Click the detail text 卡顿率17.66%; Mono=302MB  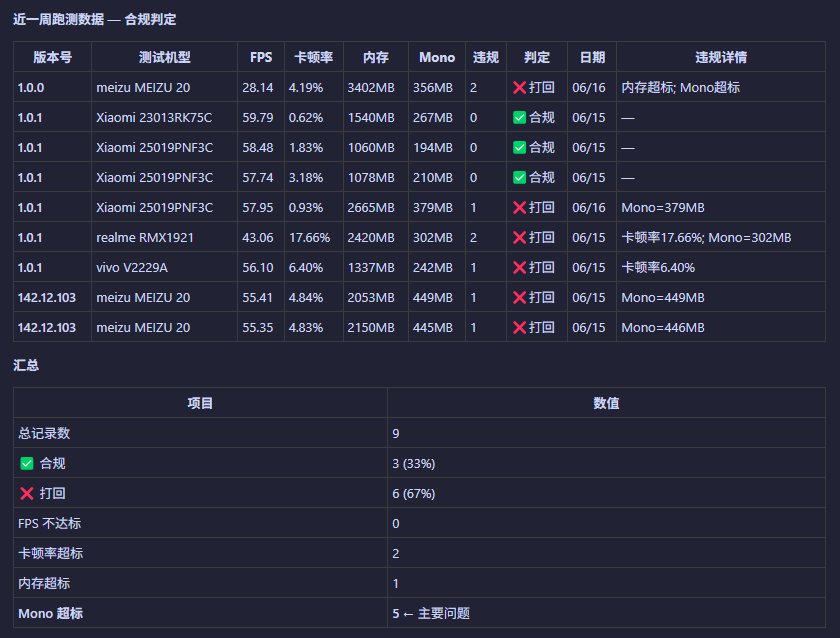coord(706,237)
